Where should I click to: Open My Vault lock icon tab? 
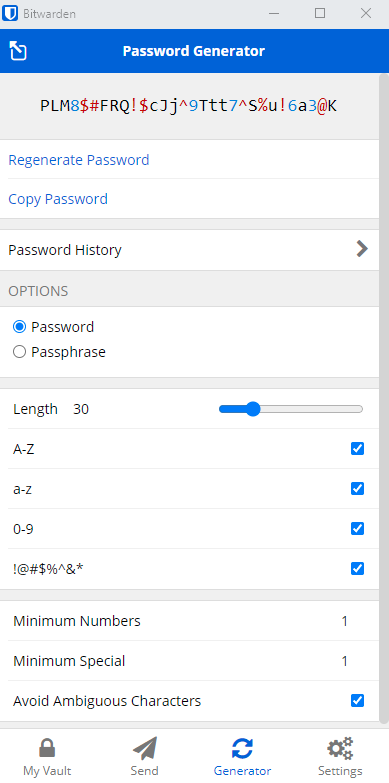point(47,757)
